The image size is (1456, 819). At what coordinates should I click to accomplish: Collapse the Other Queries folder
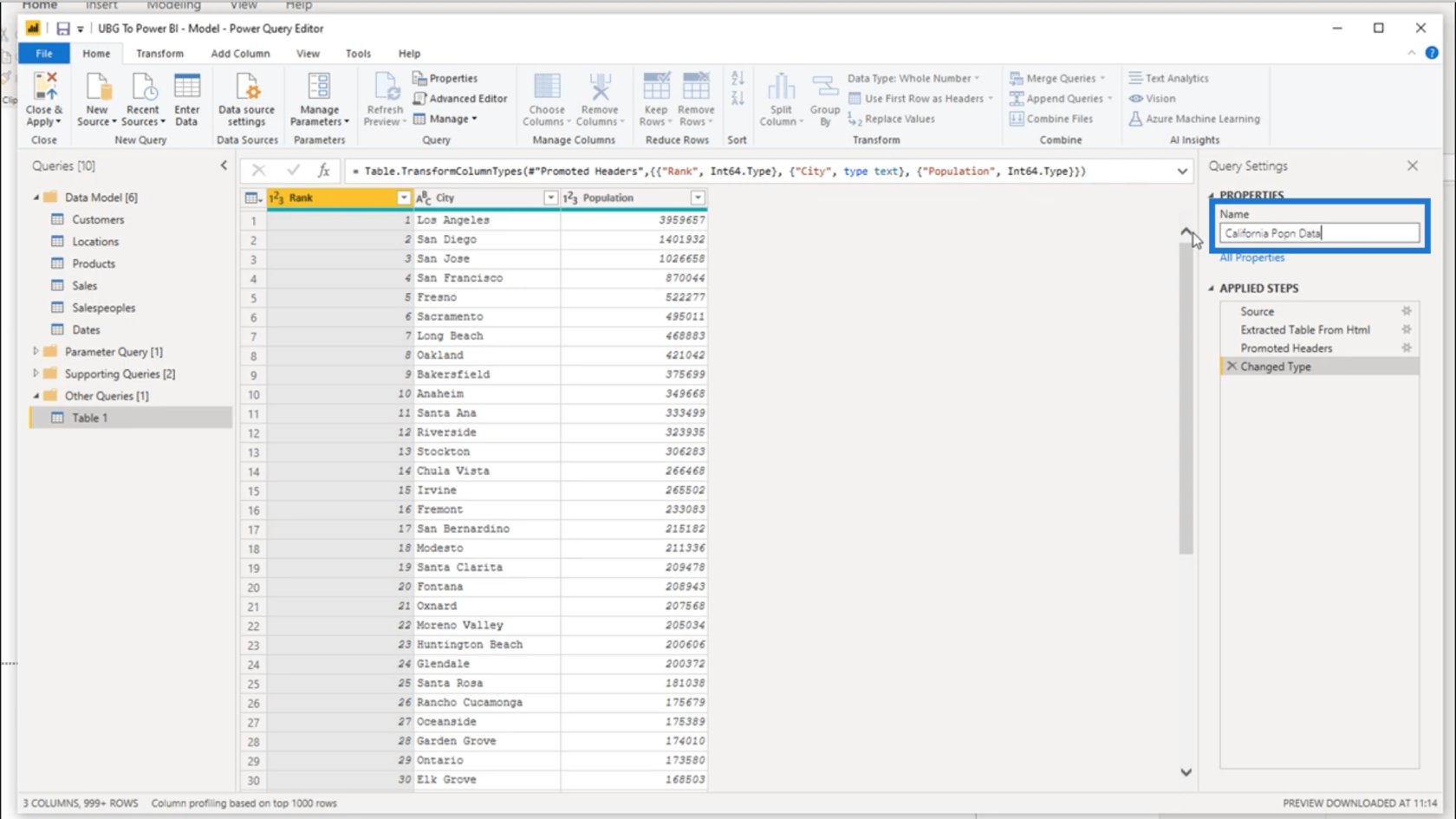pos(36,396)
